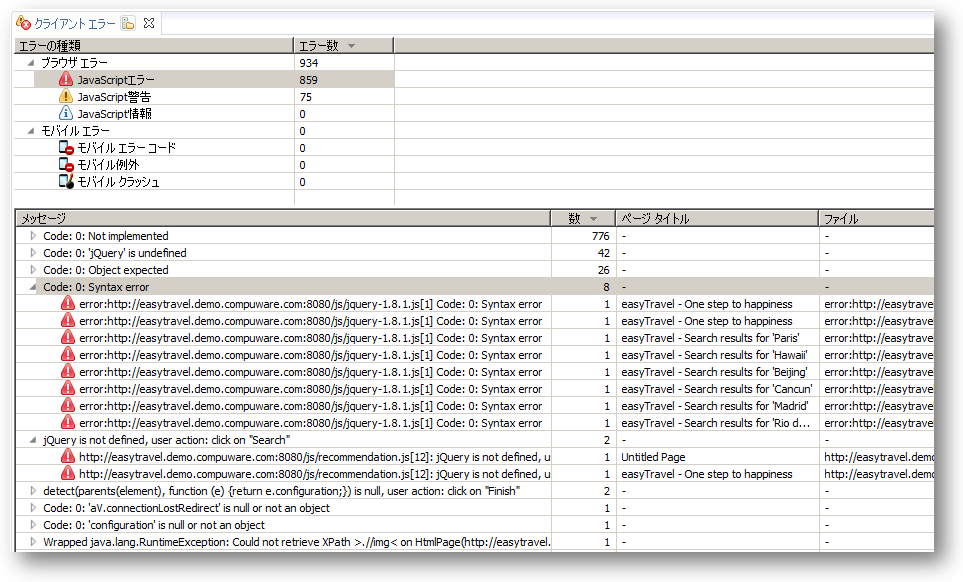Click the 859 error count value
The height and width of the screenshot is (582, 963).
click(x=309, y=80)
